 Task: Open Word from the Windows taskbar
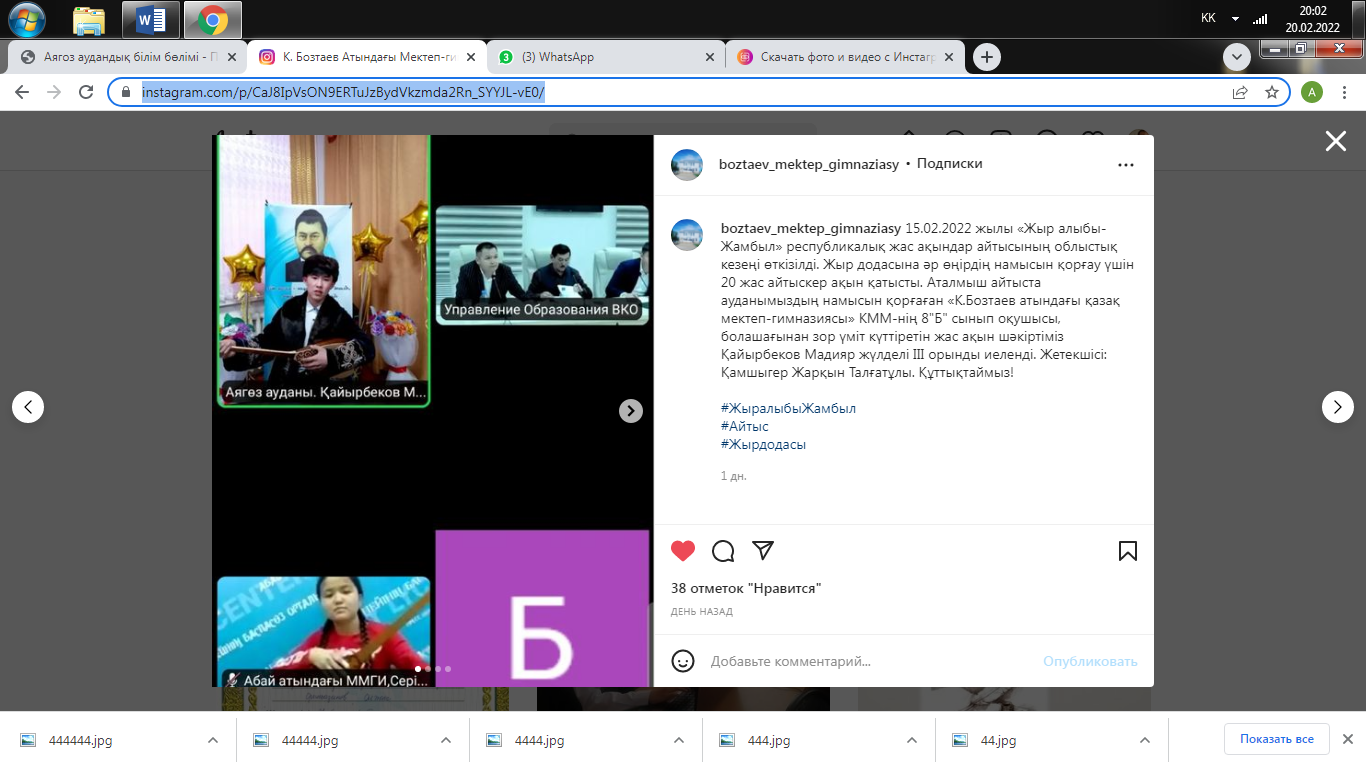point(150,19)
